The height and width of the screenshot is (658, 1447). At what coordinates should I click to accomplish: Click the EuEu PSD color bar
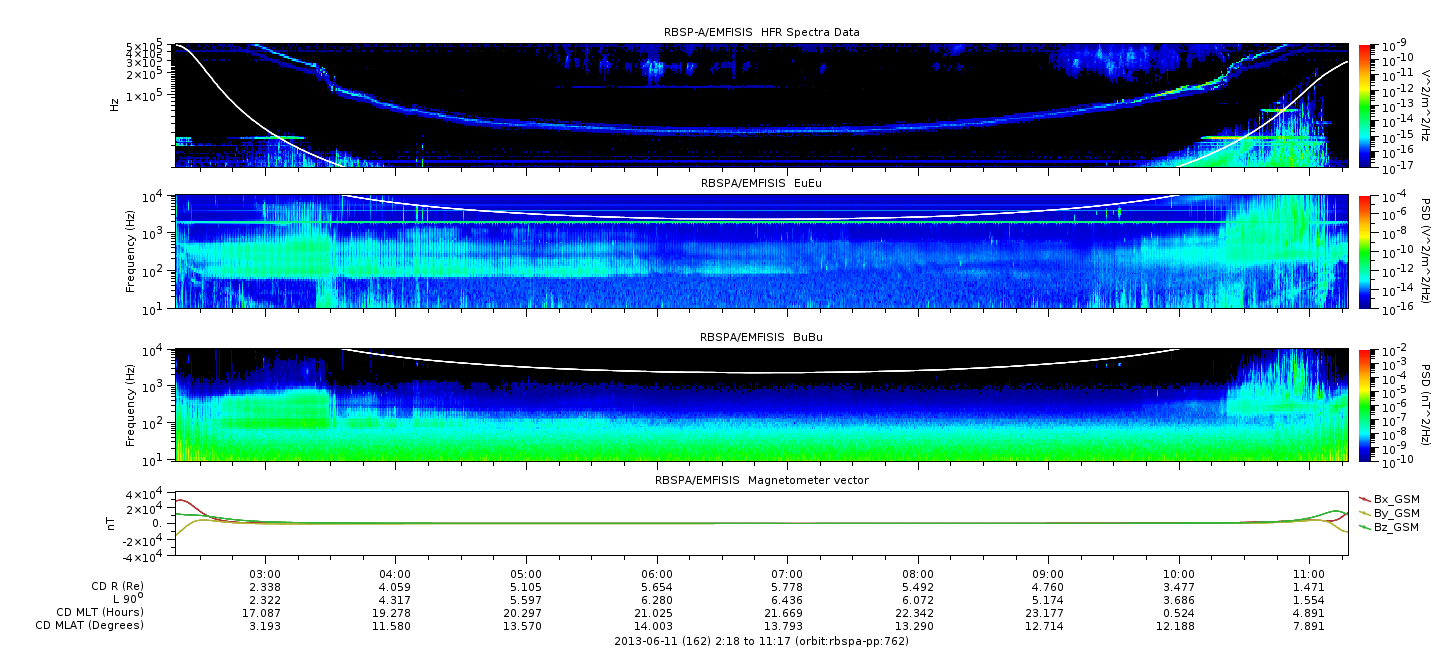1365,251
